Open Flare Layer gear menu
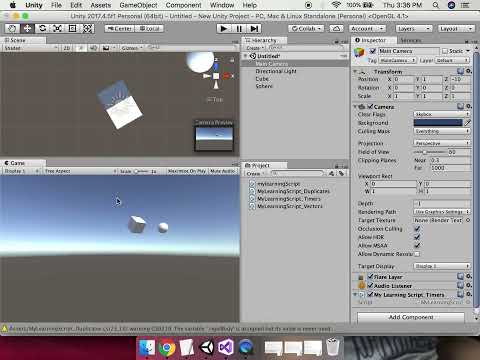This screenshot has width=480, height=360. pos(469,276)
